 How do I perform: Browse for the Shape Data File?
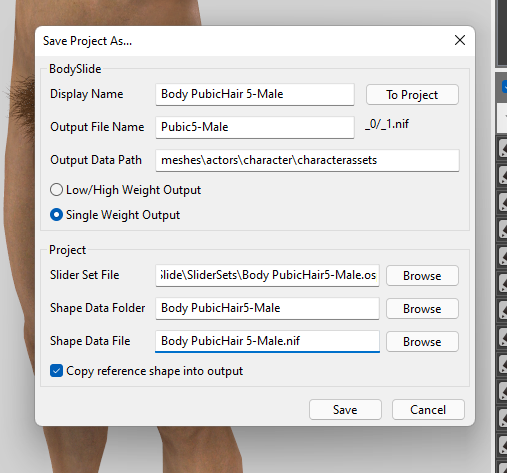(422, 342)
